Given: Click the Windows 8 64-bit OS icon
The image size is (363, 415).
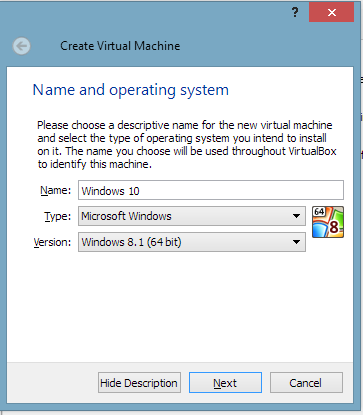Looking at the screenshot, I should click(328, 222).
